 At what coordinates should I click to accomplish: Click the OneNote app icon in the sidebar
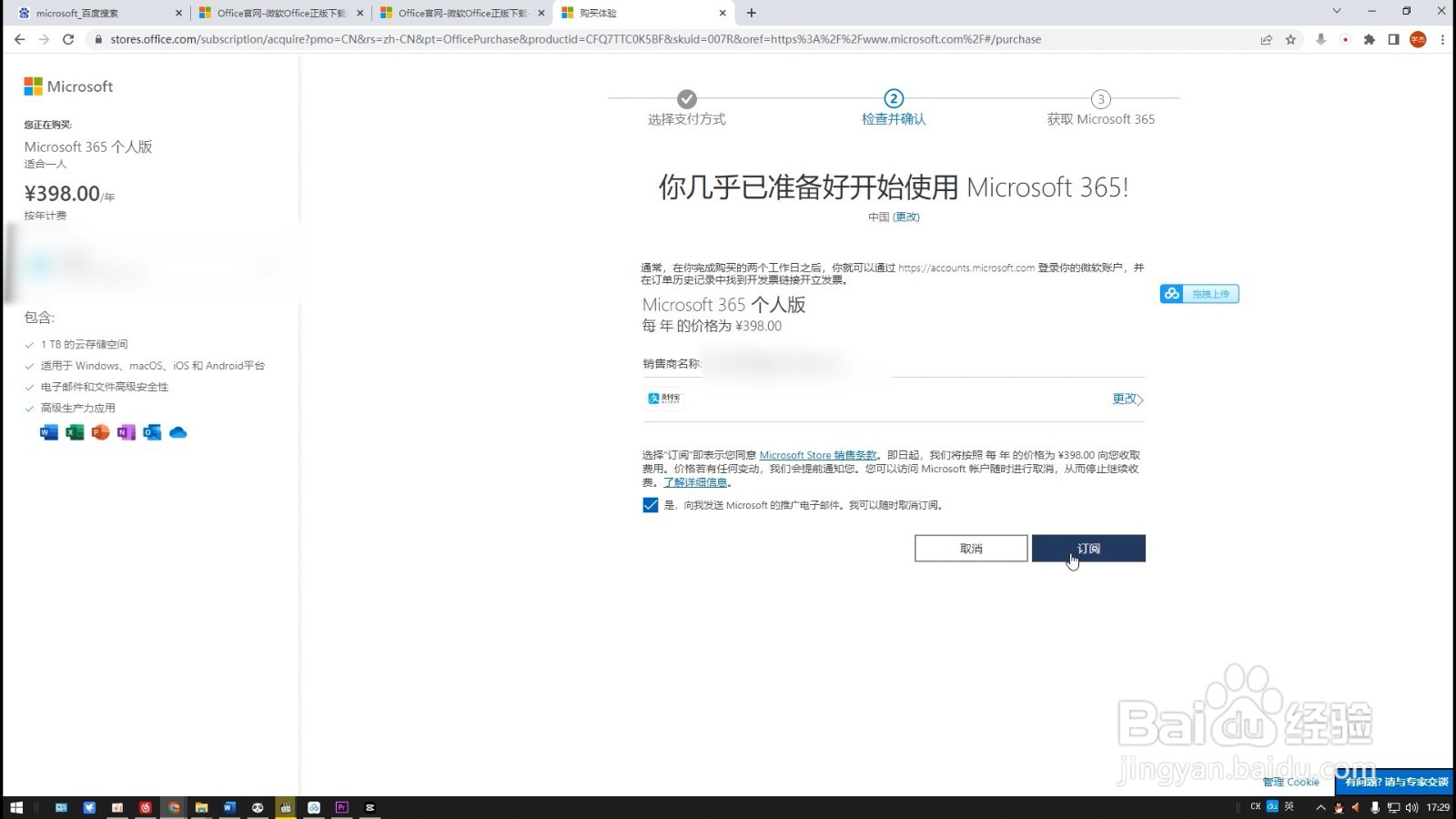click(x=126, y=432)
